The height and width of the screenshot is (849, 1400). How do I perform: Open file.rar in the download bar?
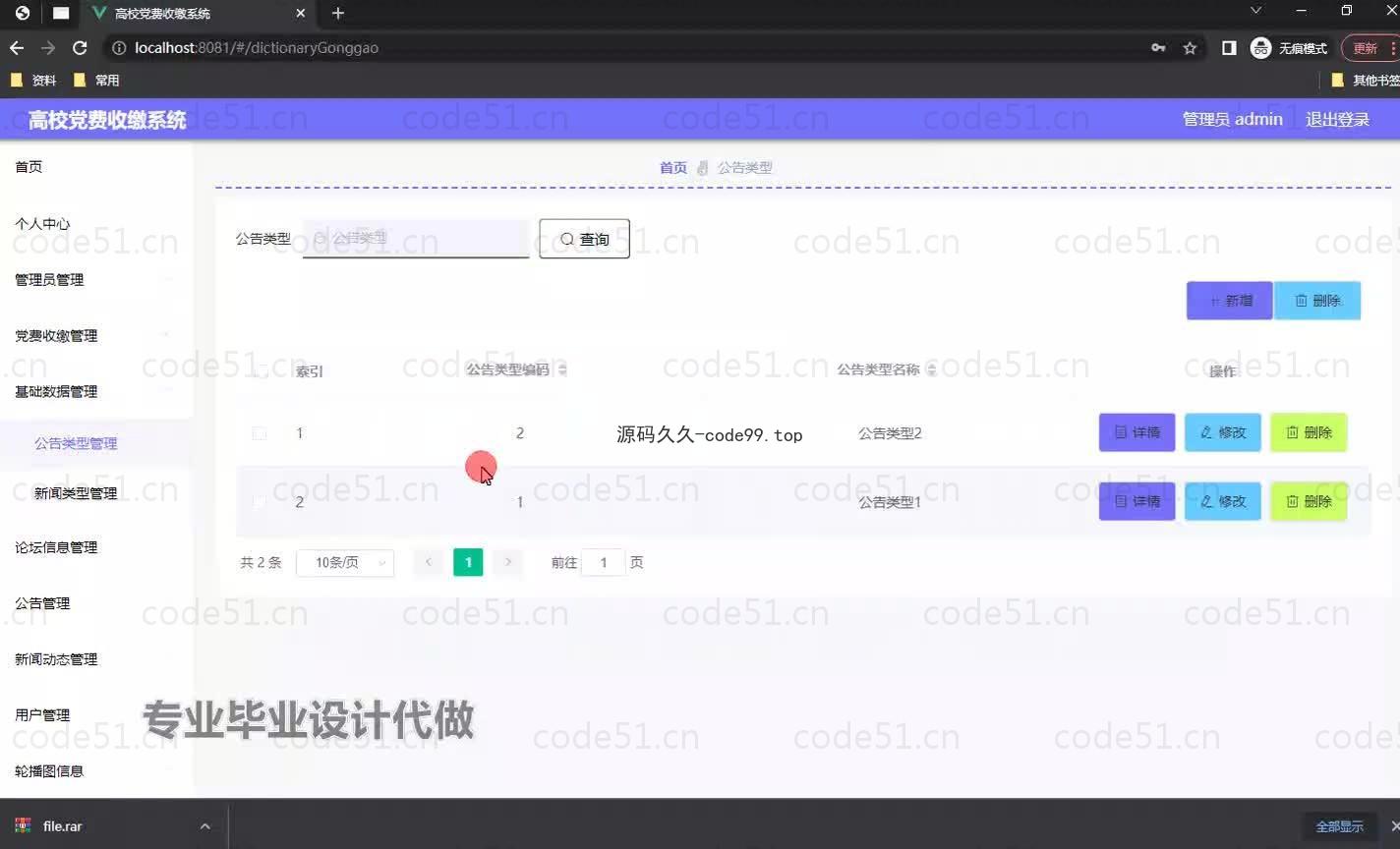tap(62, 826)
